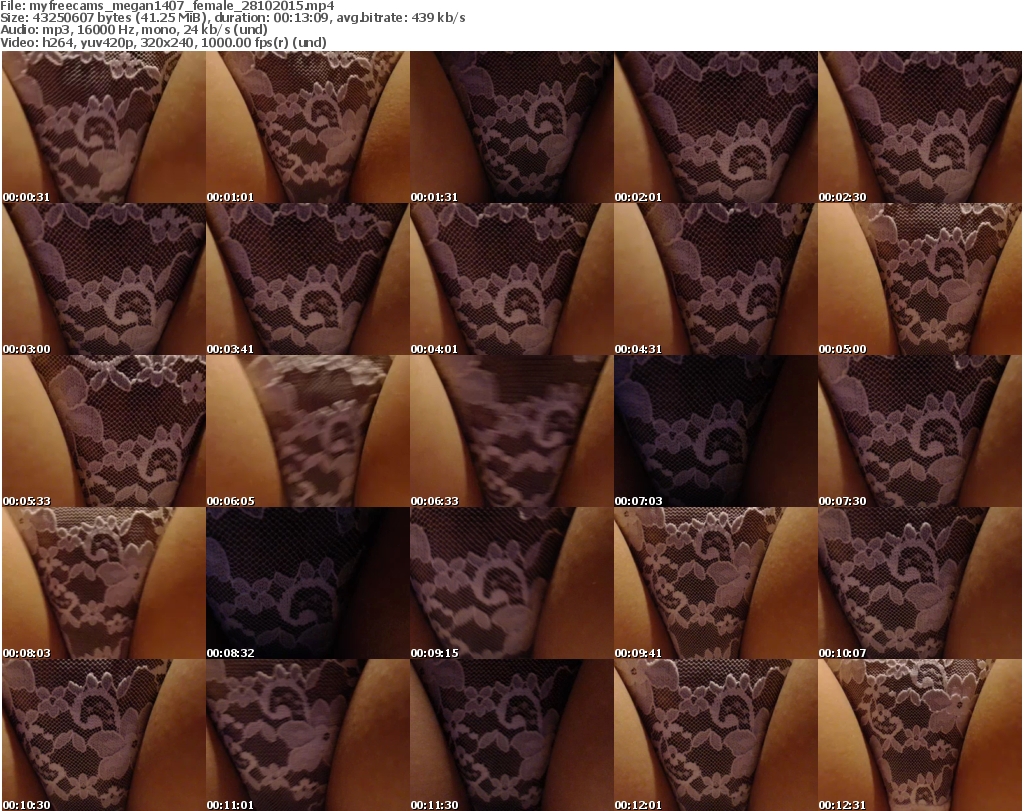Open the frame marked 00:11:30

511,735
